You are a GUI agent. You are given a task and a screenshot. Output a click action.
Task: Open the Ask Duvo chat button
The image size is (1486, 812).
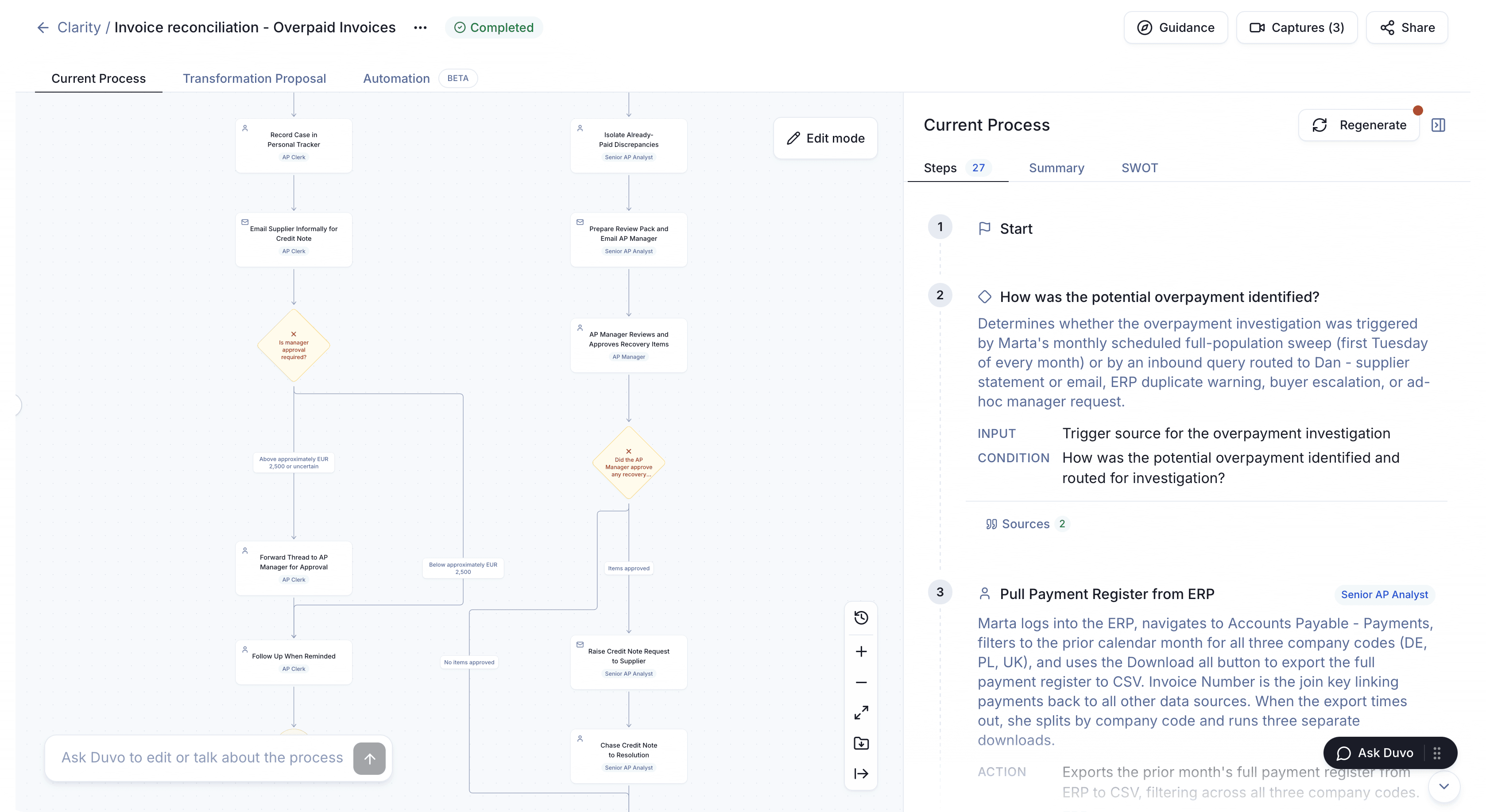pos(1375,753)
